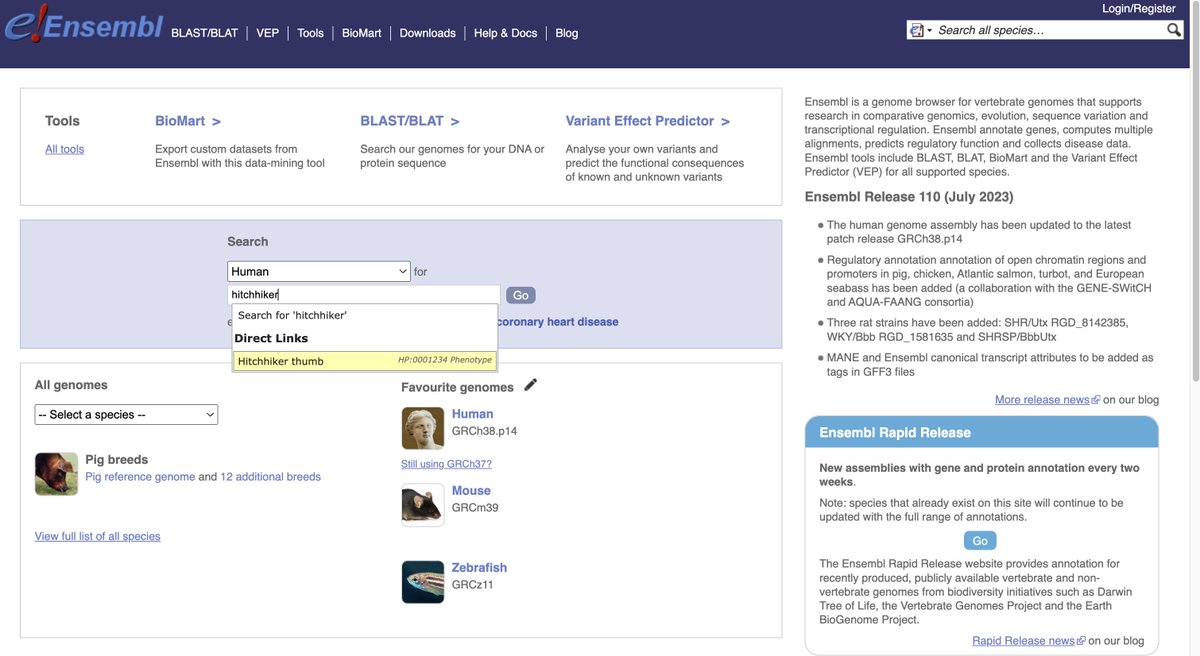Open the All tools link
This screenshot has width=1200, height=656.
65,149
